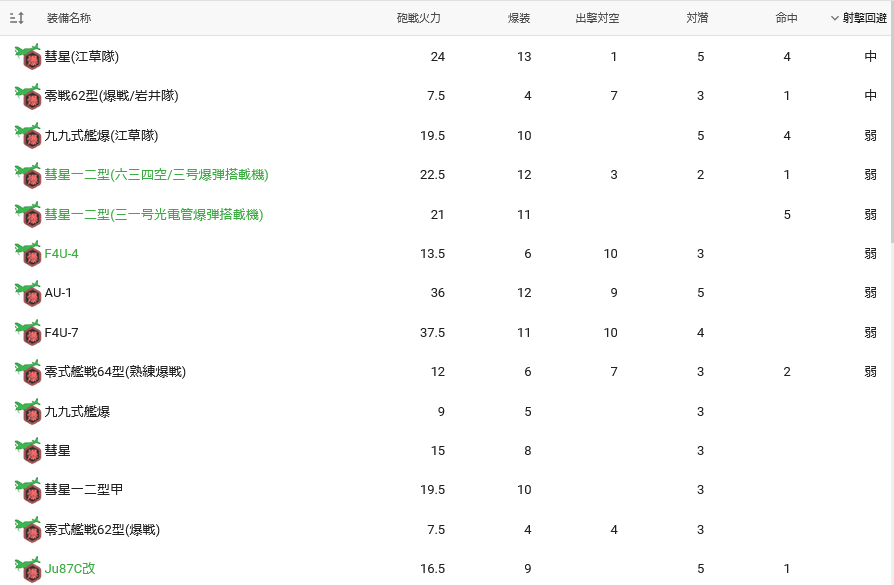Sort table by 砲戦火力 column header
Screen dimensions: 894x585
pos(418,18)
